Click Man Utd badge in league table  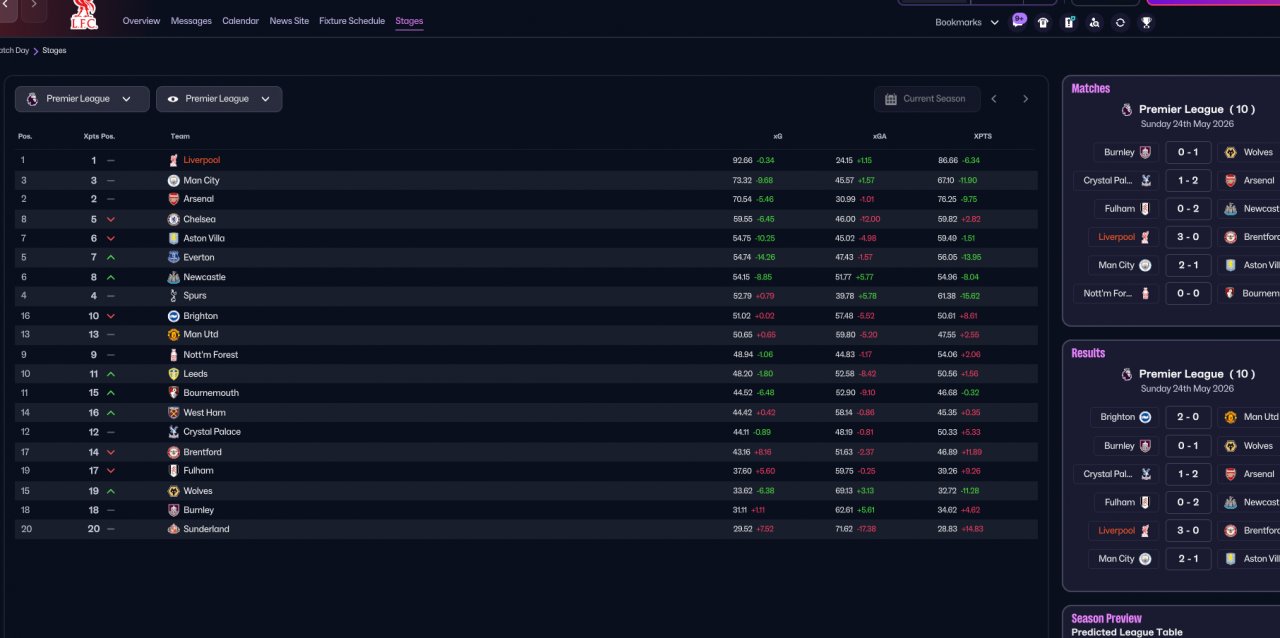point(173,335)
